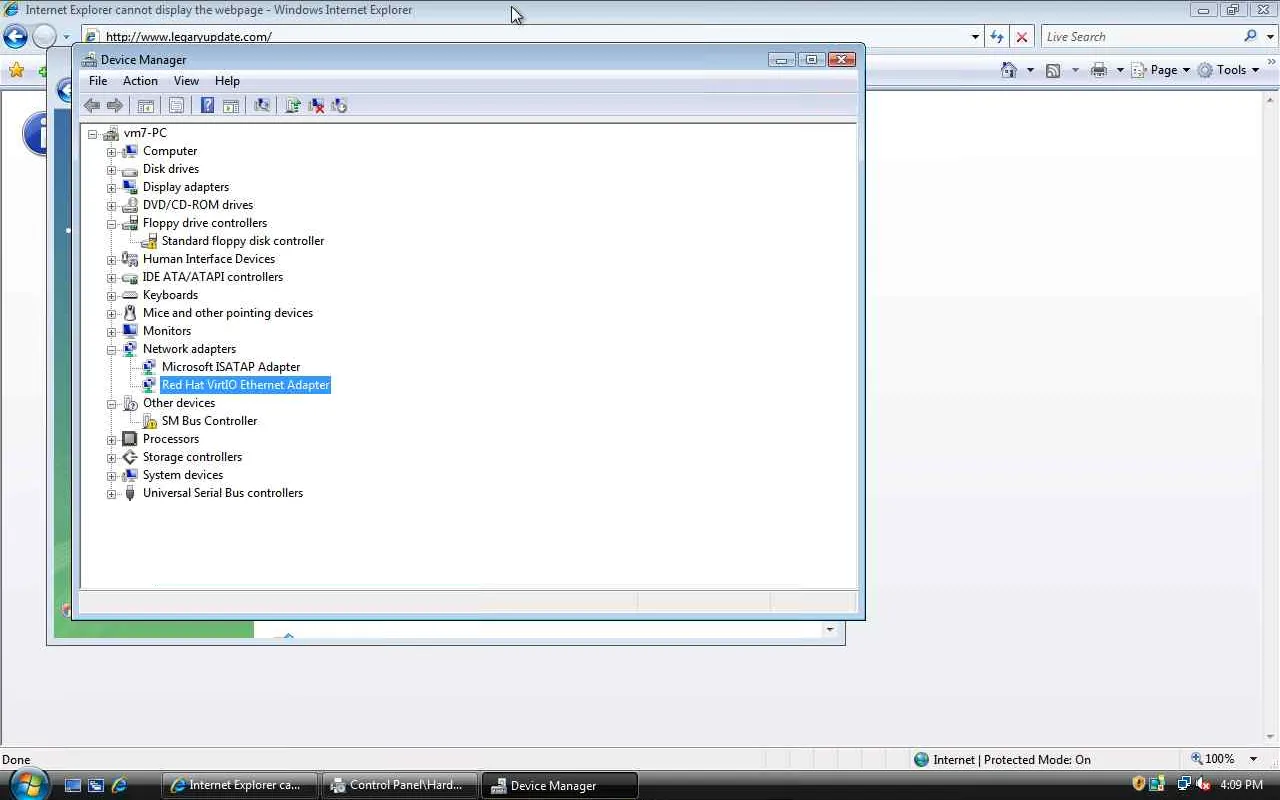Click the show/hide action pane toolbar icon
Viewport: 1280px width, 800px height.
point(231,105)
